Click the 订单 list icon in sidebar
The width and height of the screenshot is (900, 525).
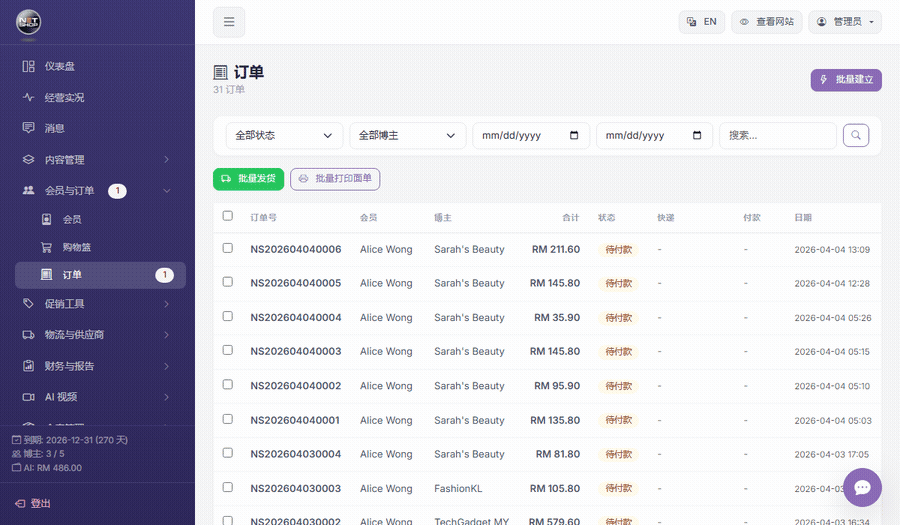46,275
